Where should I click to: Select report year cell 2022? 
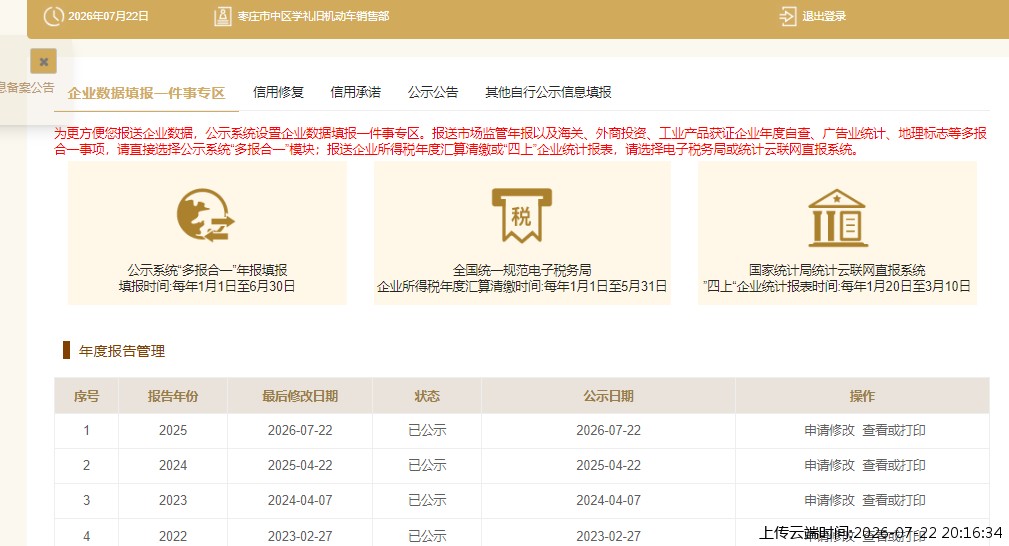[x=173, y=536]
